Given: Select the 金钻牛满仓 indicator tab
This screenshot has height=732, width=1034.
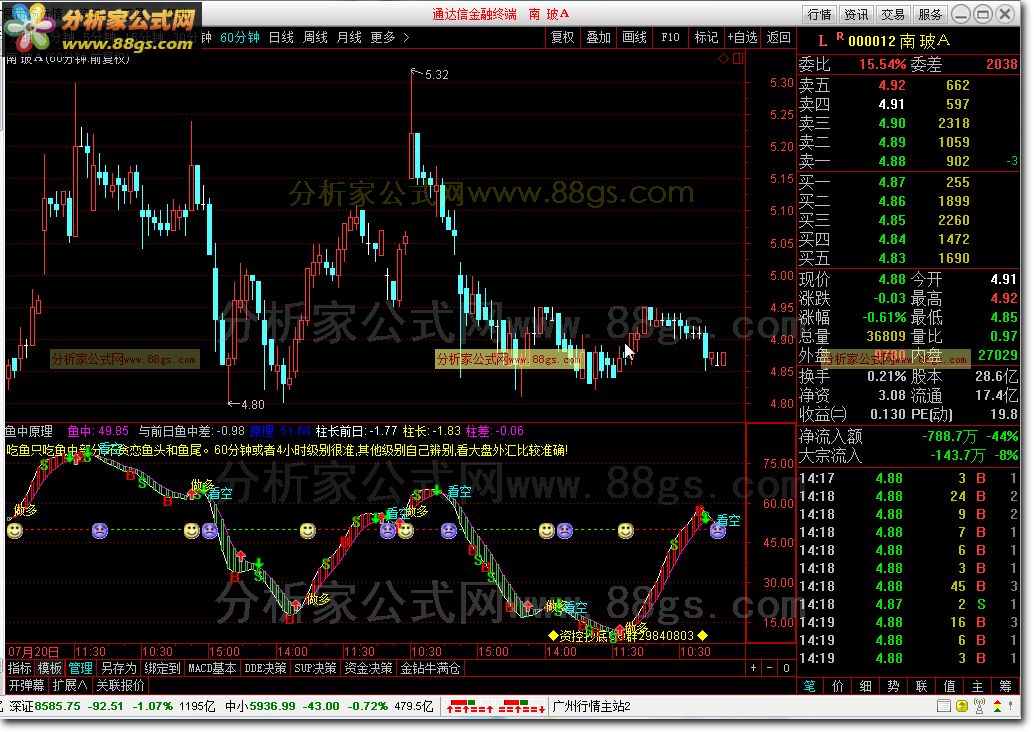Looking at the screenshot, I should tap(431, 668).
